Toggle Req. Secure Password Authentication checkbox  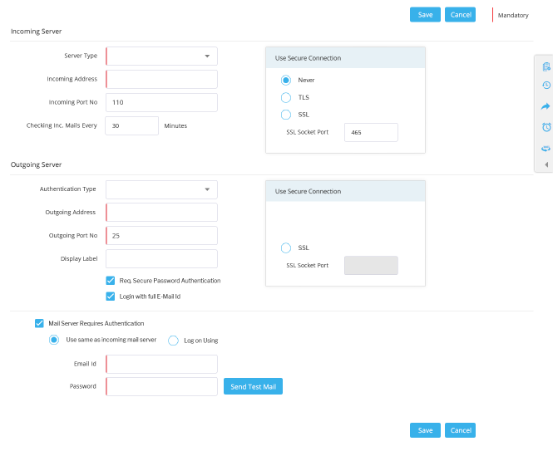coord(110,280)
